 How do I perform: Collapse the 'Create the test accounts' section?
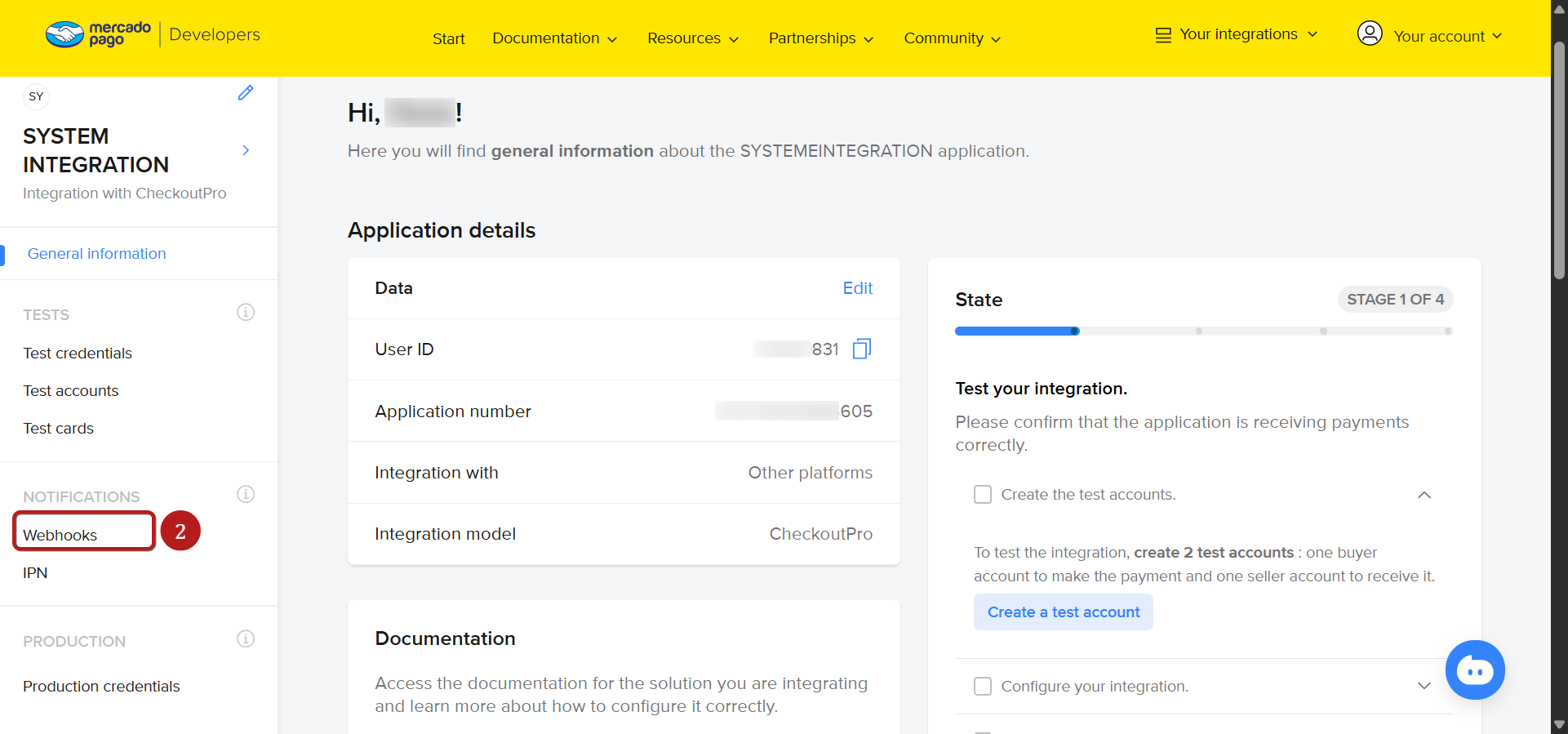point(1424,496)
